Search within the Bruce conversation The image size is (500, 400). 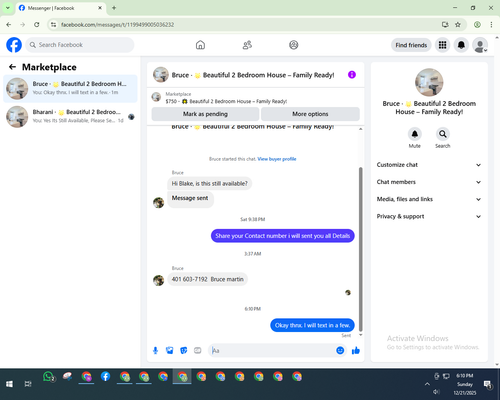(x=443, y=134)
